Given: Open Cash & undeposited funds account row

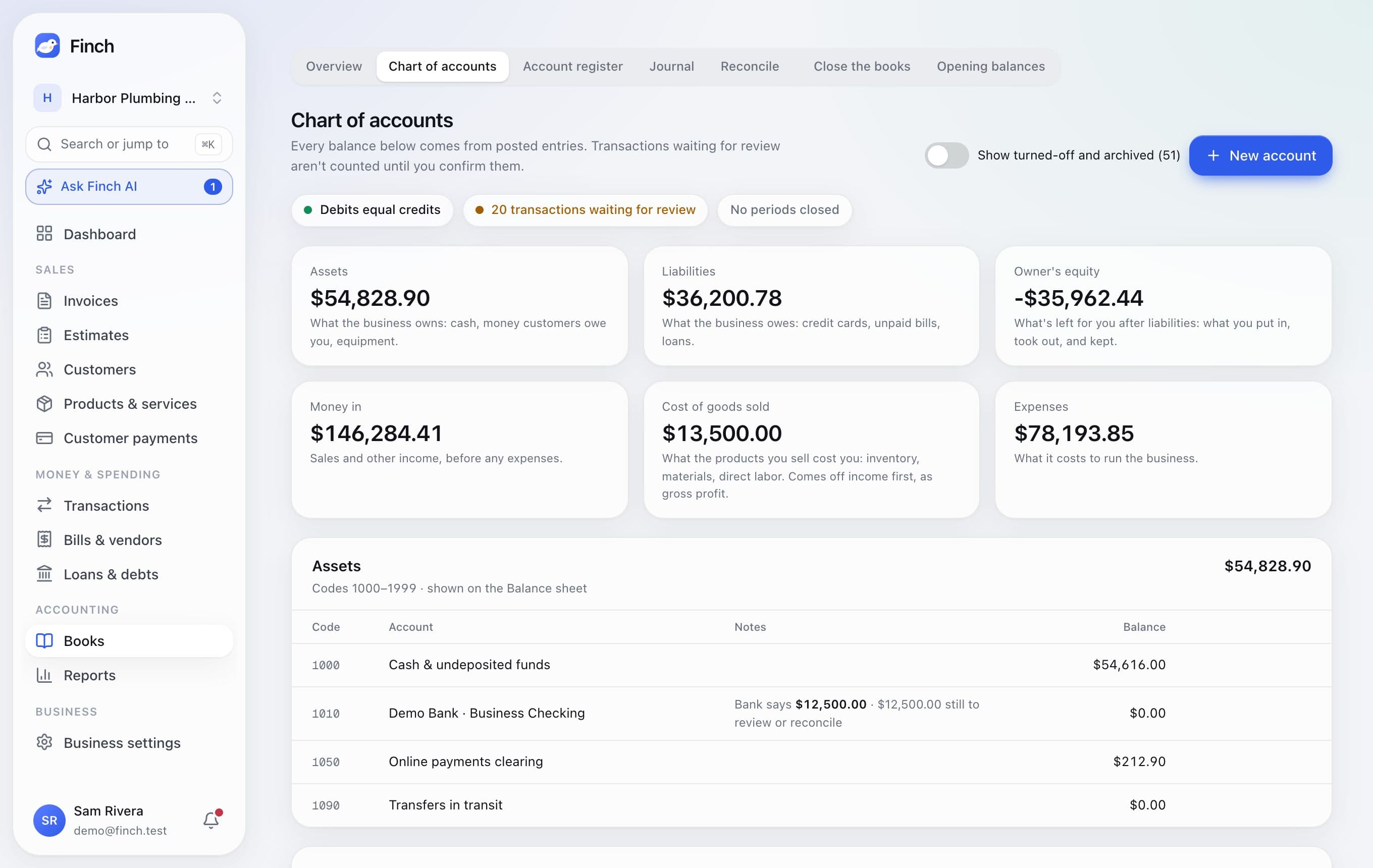Looking at the screenshot, I should (811, 665).
